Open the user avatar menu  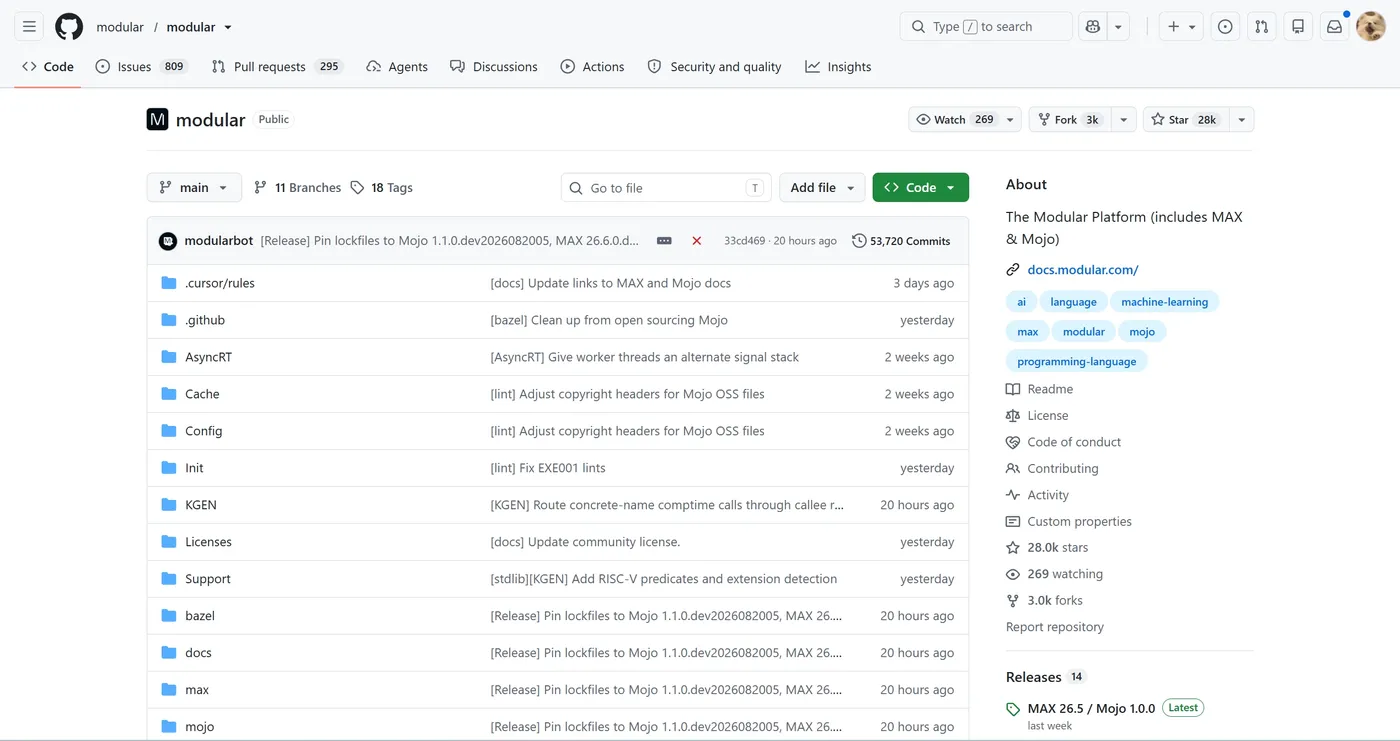coord(1370,27)
